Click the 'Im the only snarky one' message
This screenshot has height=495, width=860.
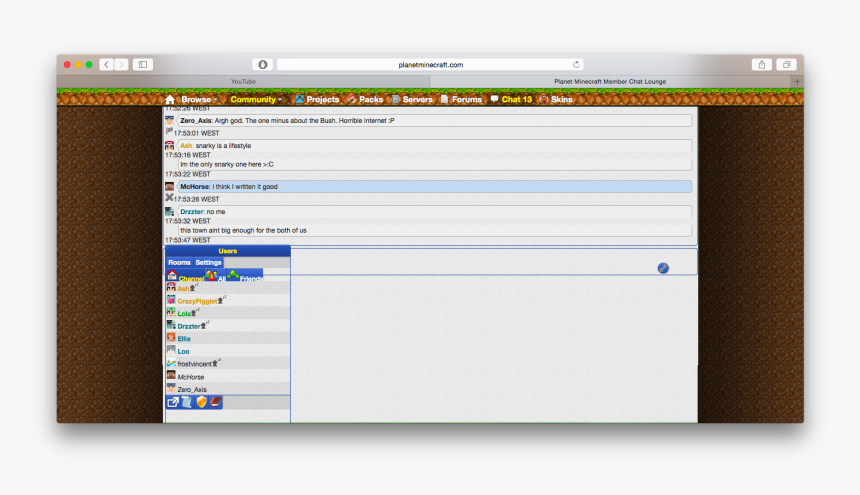(227, 164)
